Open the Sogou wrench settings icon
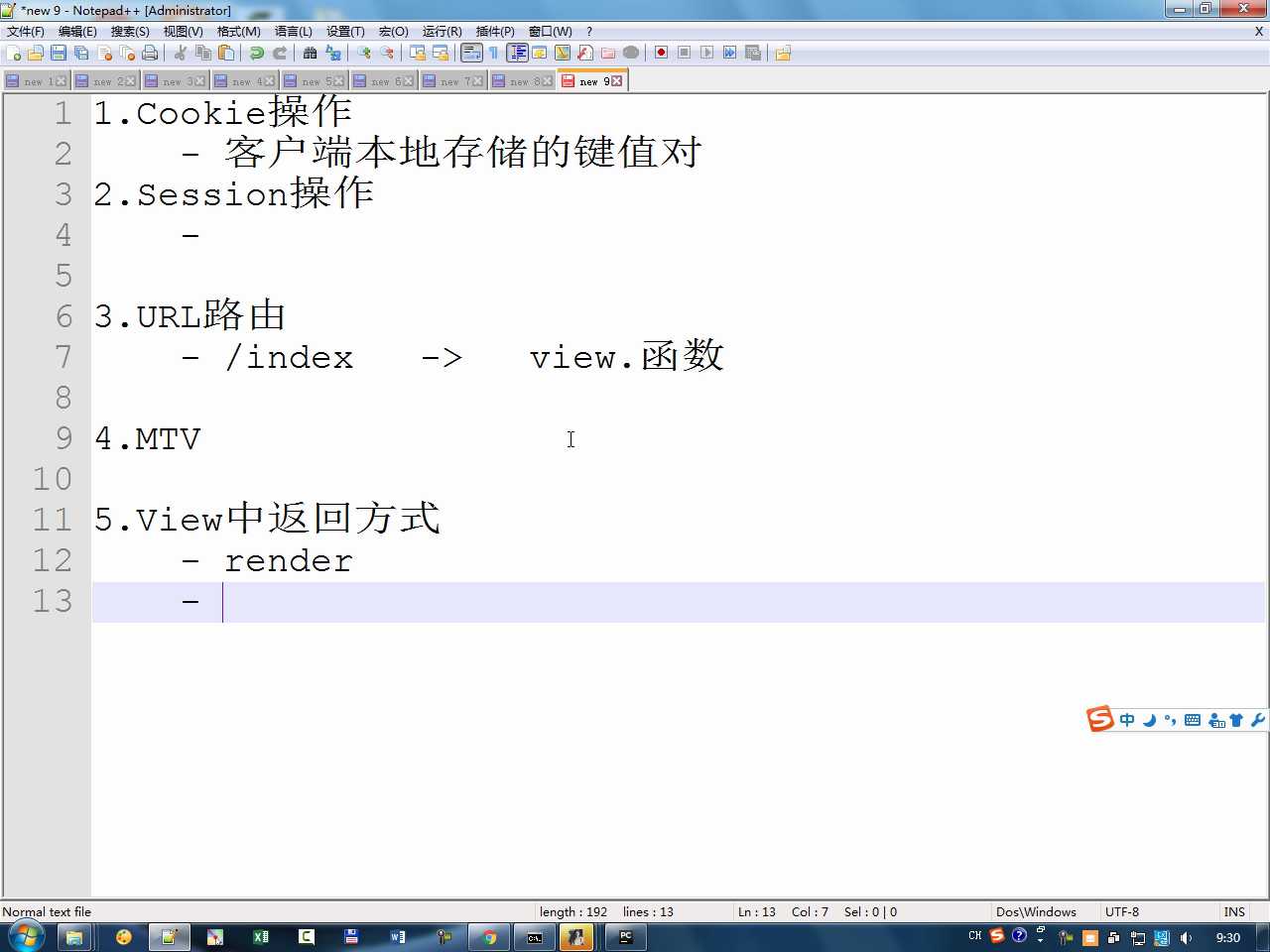Screen dimensions: 1270x952 [x=1257, y=720]
